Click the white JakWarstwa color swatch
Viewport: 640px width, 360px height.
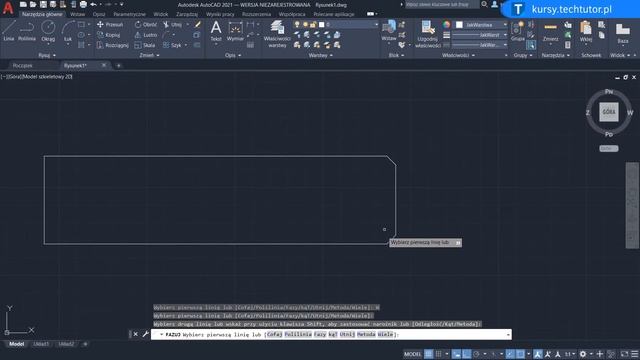[459, 25]
